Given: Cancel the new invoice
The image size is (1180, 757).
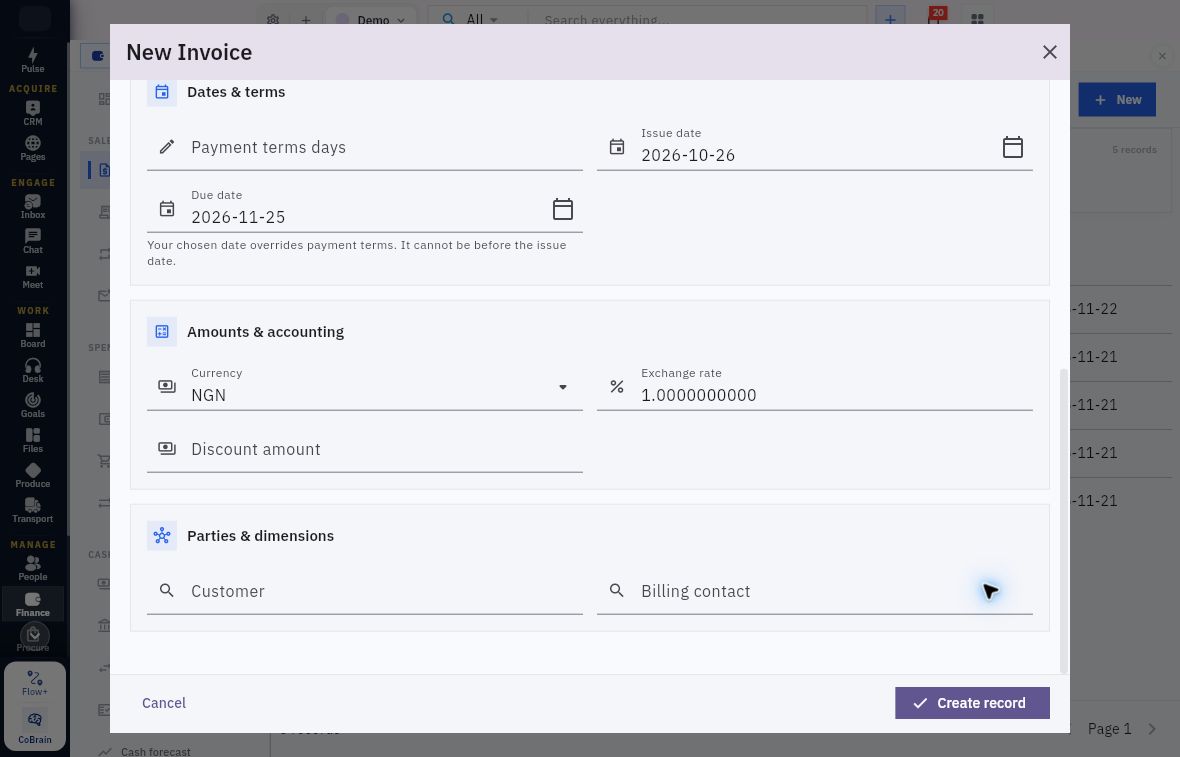Looking at the screenshot, I should 163,703.
